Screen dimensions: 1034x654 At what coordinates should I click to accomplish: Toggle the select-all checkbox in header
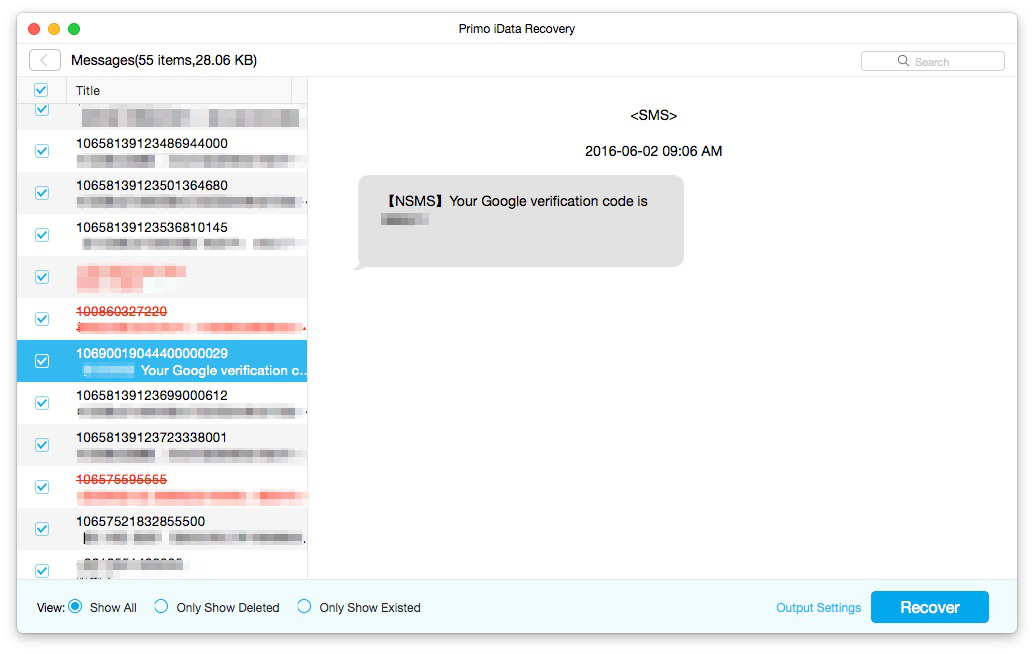coord(41,90)
